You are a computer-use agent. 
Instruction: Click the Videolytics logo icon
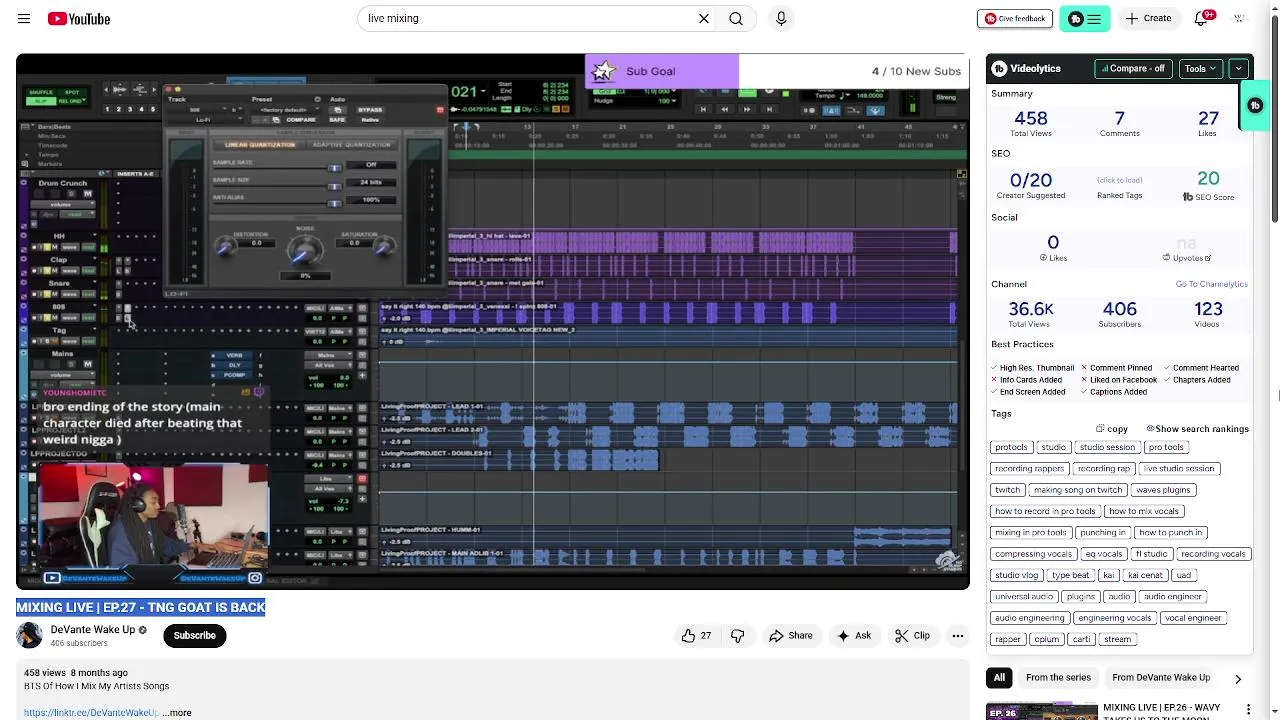tap(999, 69)
